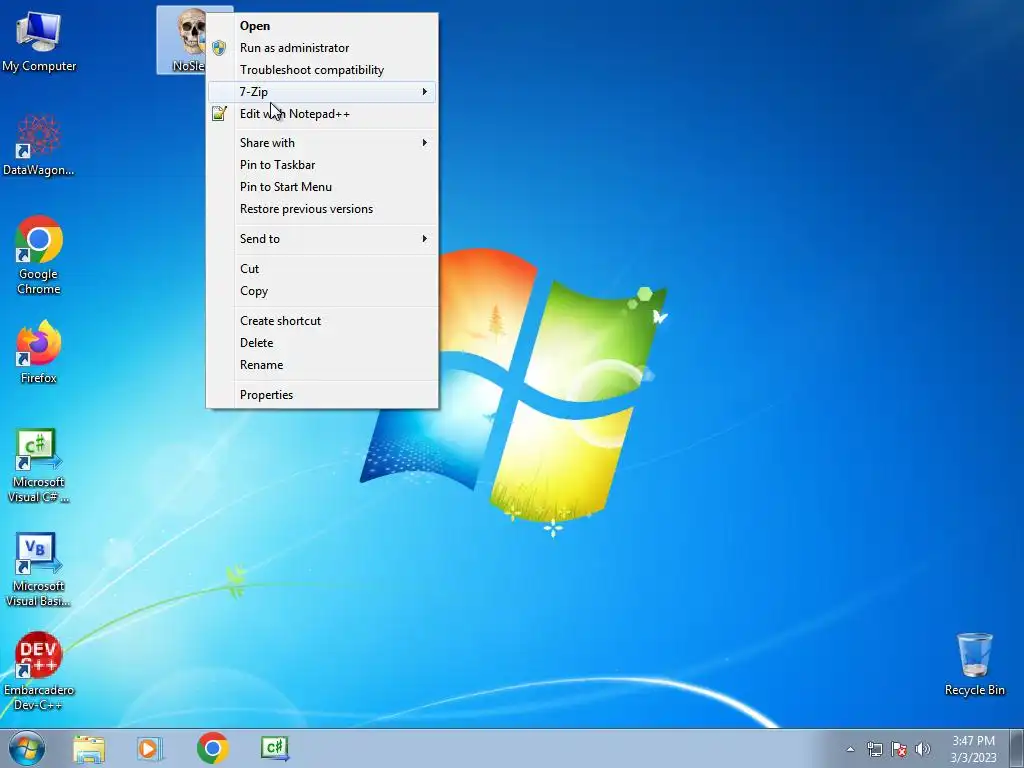Choose Rename in the context menu

point(322,365)
